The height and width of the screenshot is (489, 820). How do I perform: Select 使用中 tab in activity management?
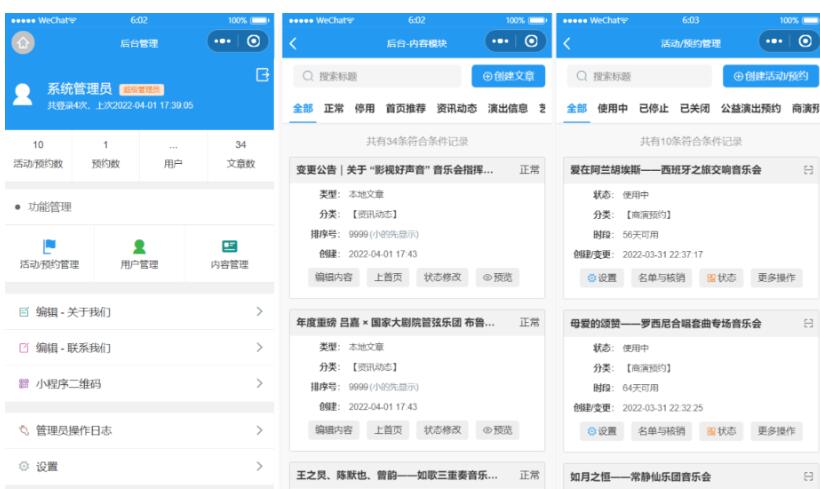612,108
